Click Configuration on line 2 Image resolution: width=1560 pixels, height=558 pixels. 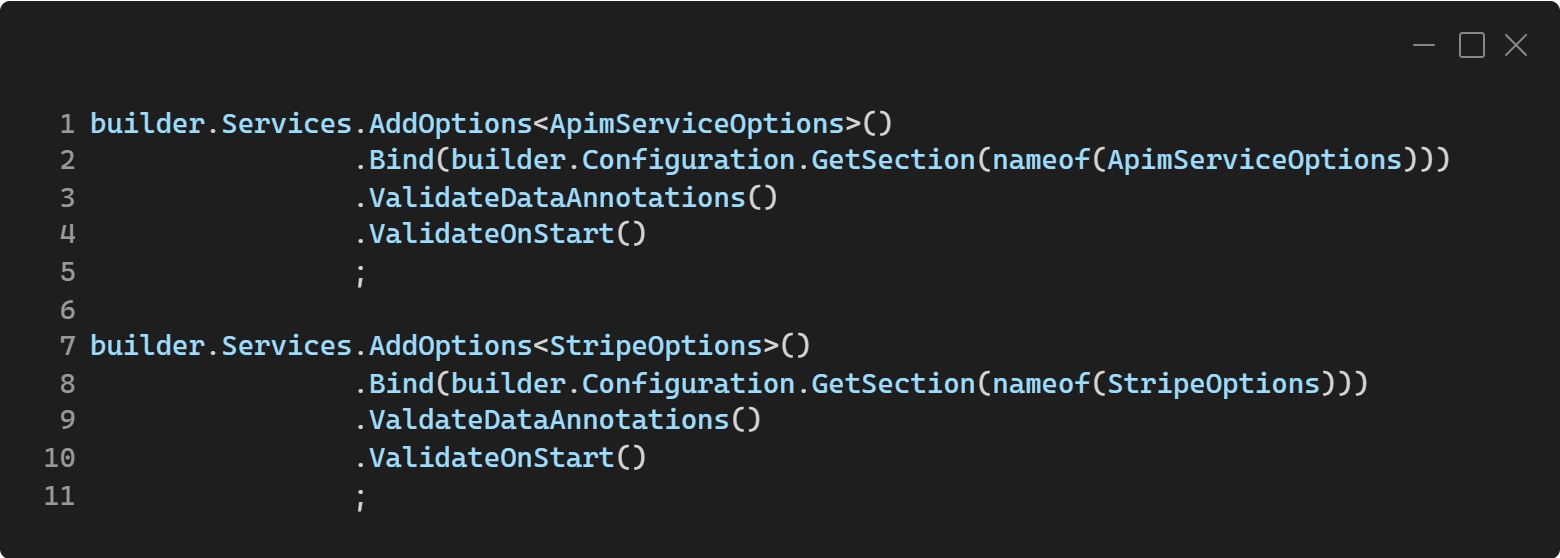689,161
